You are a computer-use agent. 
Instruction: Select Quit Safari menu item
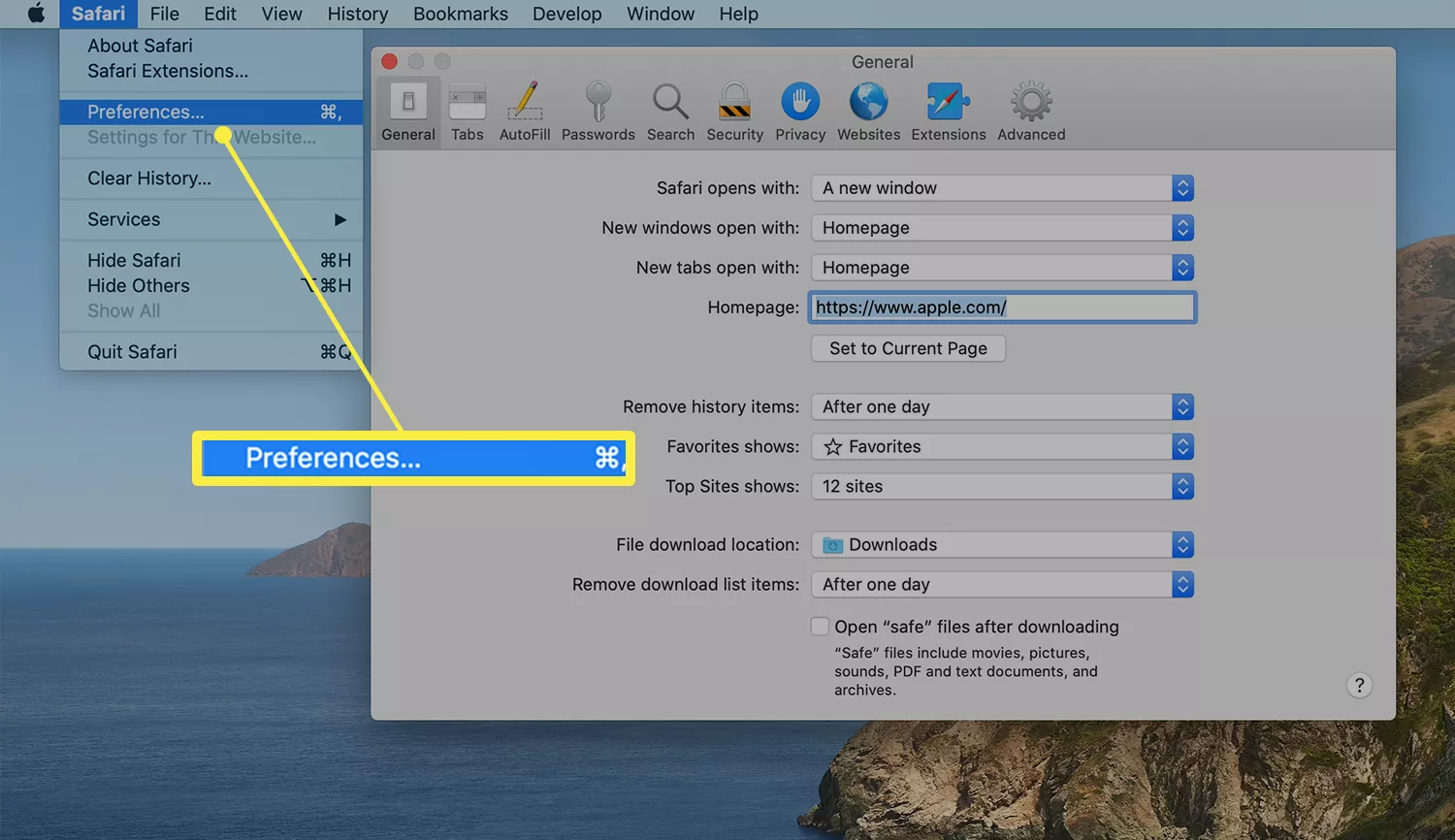click(x=133, y=352)
